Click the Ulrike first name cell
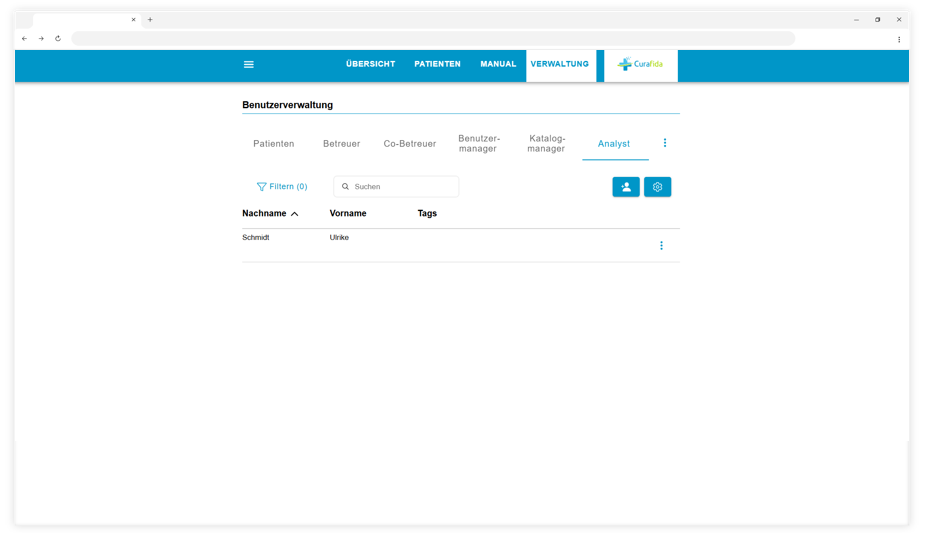This screenshot has width=942, height=533. click(339, 237)
